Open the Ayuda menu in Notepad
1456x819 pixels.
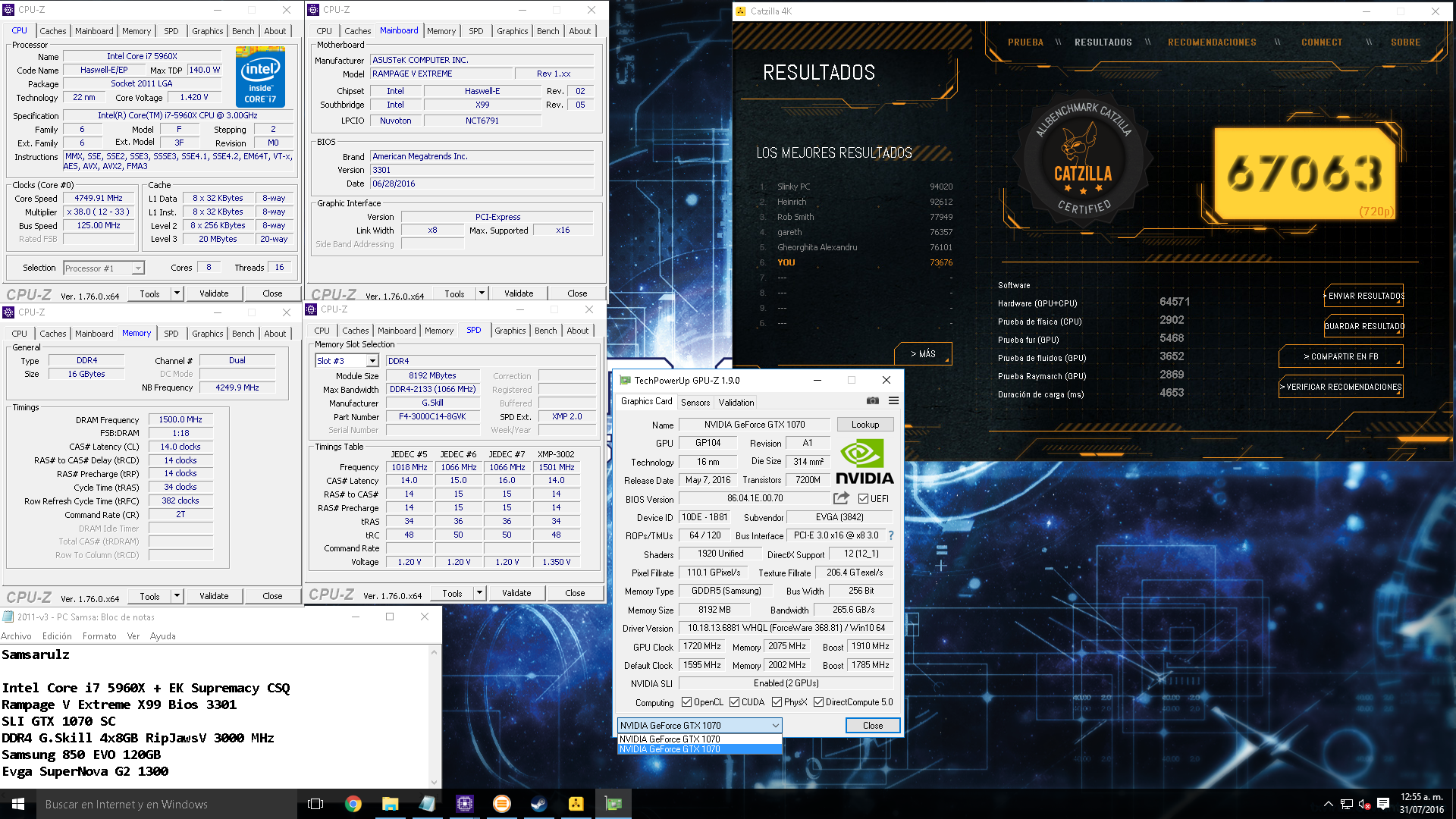162,636
